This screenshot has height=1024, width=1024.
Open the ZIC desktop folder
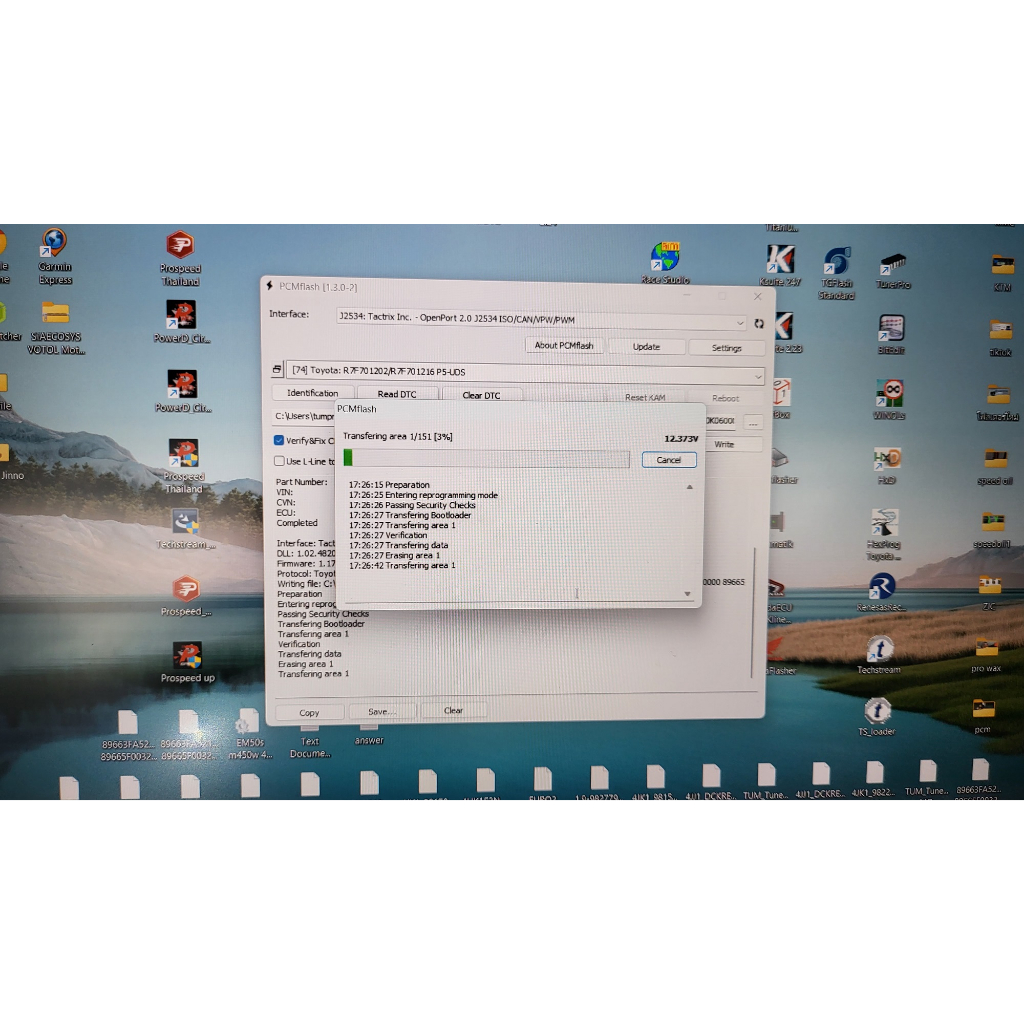coord(990,593)
